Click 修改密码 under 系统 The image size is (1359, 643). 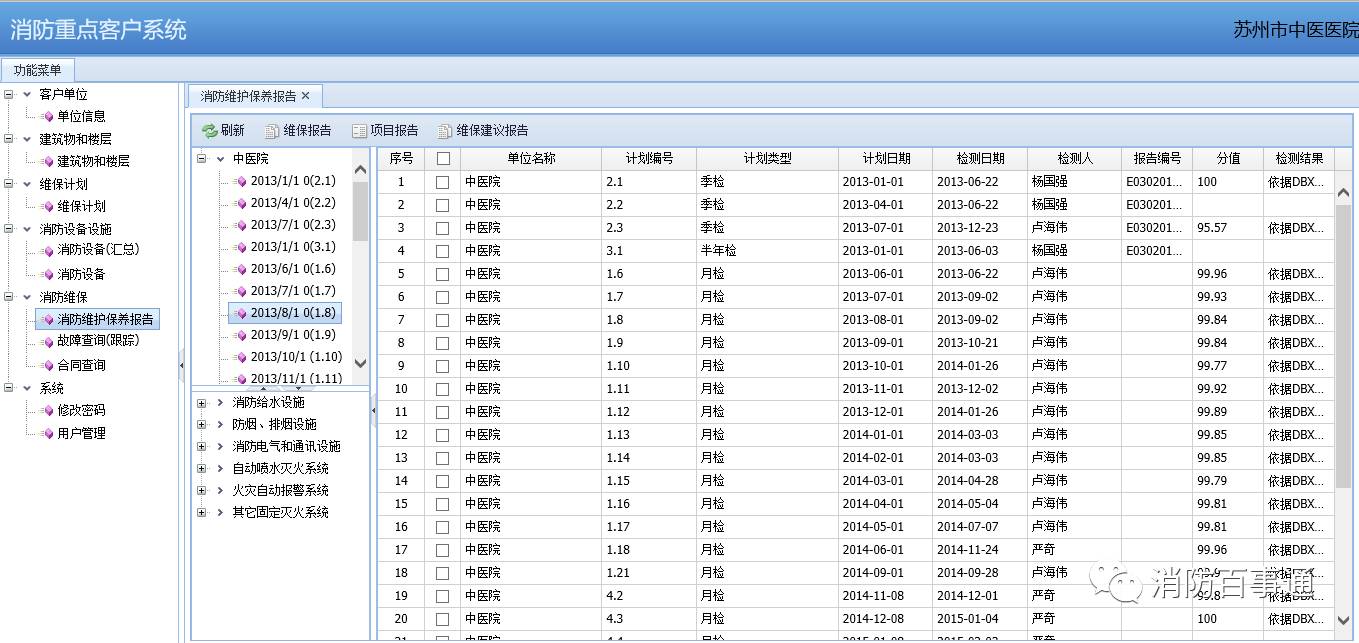click(81, 410)
